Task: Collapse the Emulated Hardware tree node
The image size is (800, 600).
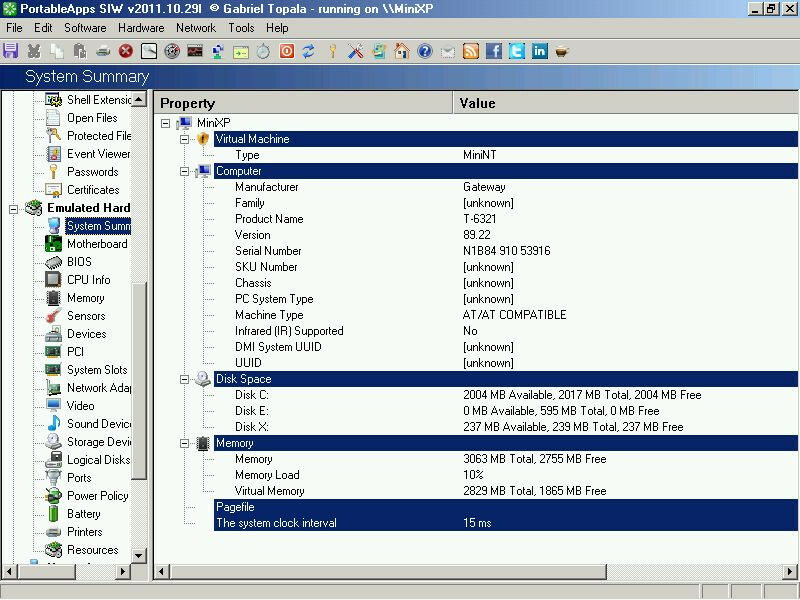Action: point(14,208)
